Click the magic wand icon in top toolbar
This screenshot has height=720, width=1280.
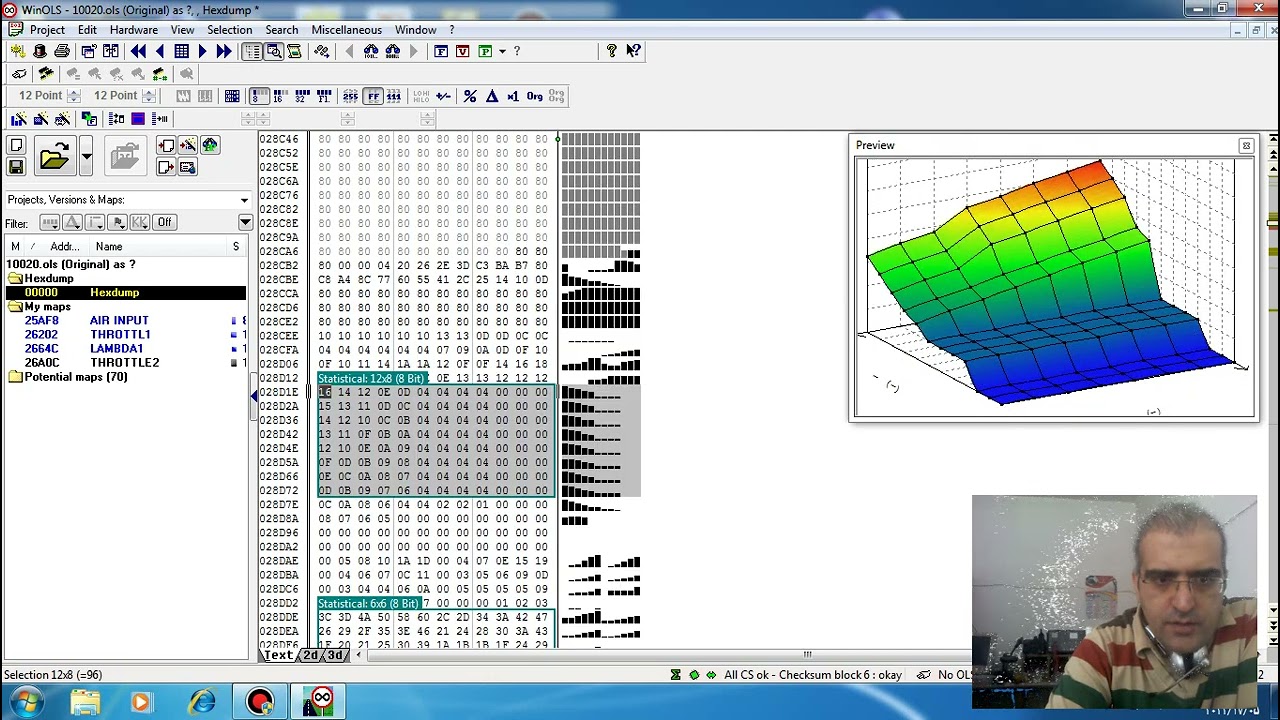tap(18, 51)
